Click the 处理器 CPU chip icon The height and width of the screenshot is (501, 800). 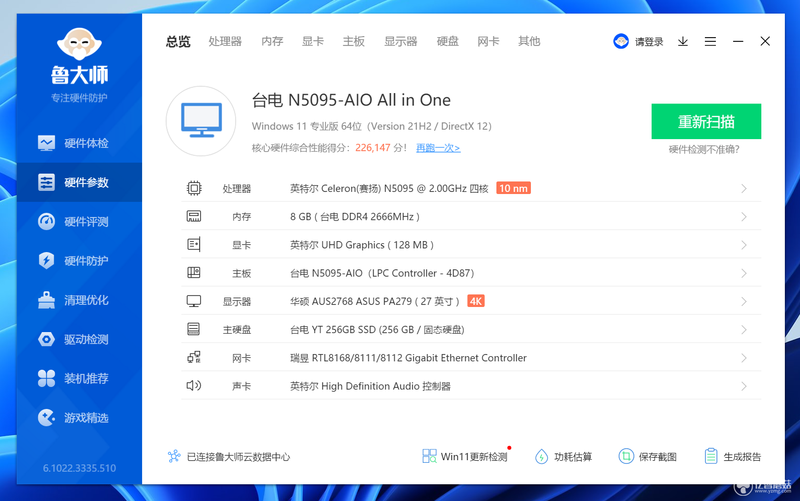pos(194,188)
